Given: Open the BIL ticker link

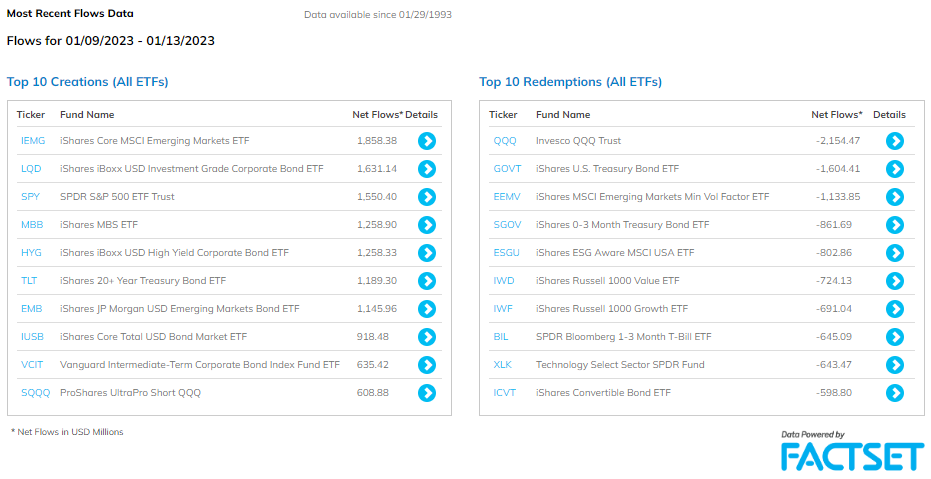Looking at the screenshot, I should tap(501, 337).
